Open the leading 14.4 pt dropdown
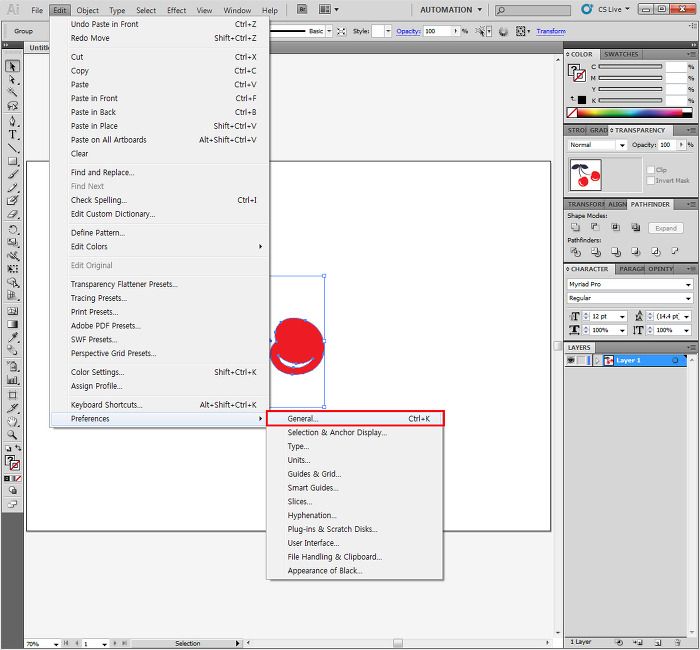Image resolution: width=700 pixels, height=650 pixels. (x=687, y=317)
